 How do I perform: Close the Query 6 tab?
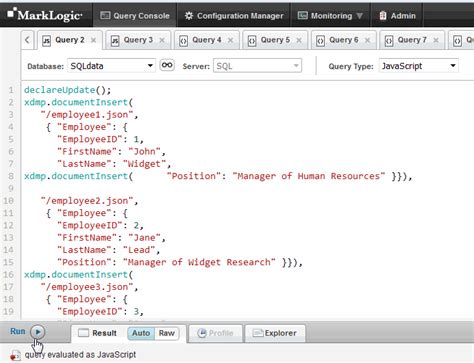tap(367, 40)
